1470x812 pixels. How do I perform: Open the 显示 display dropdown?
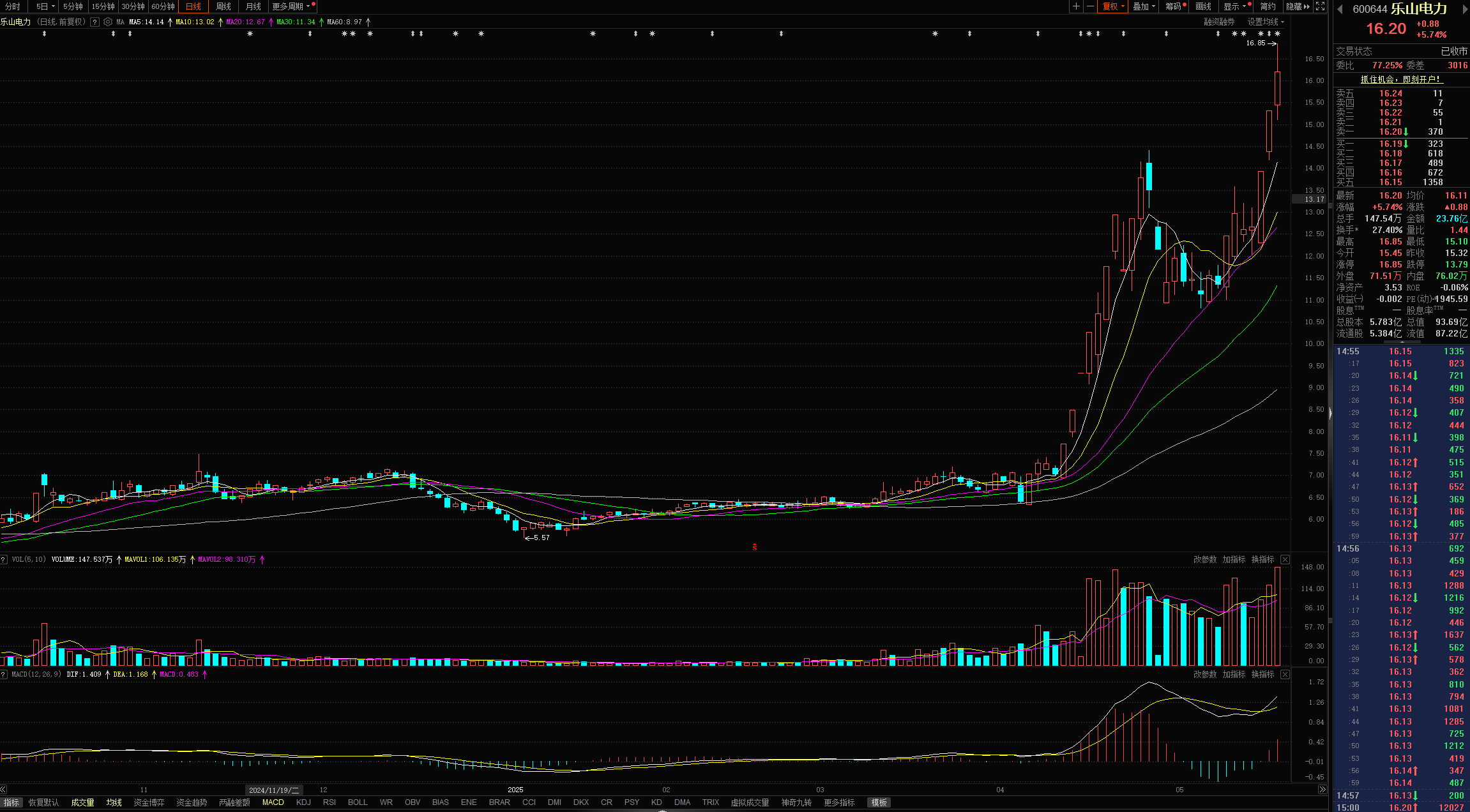tap(1235, 6)
